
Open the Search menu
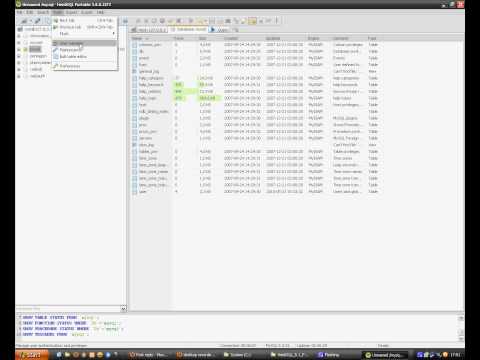click(x=43, y=12)
